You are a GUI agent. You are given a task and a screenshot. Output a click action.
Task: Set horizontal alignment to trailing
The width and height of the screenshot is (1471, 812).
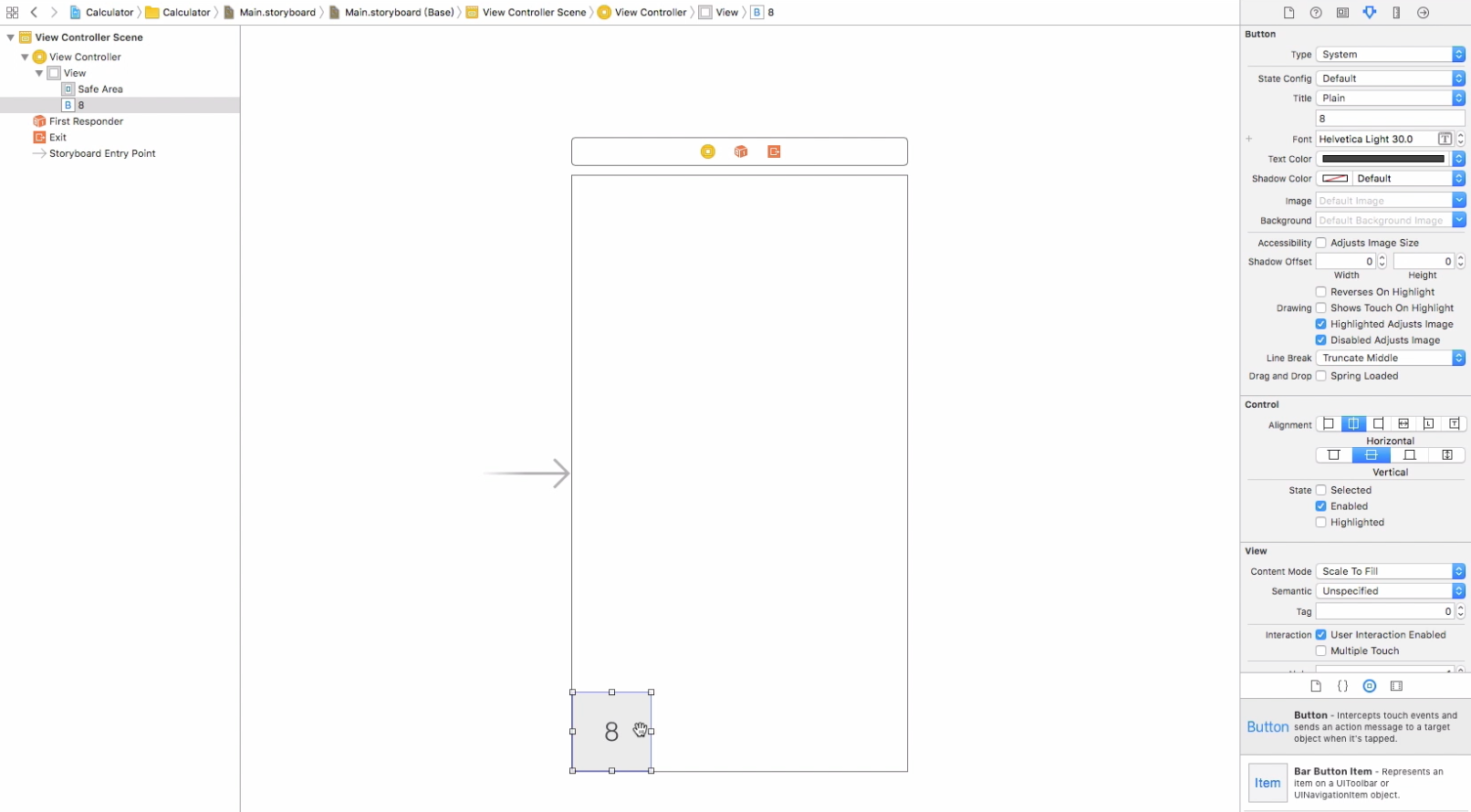click(1454, 424)
